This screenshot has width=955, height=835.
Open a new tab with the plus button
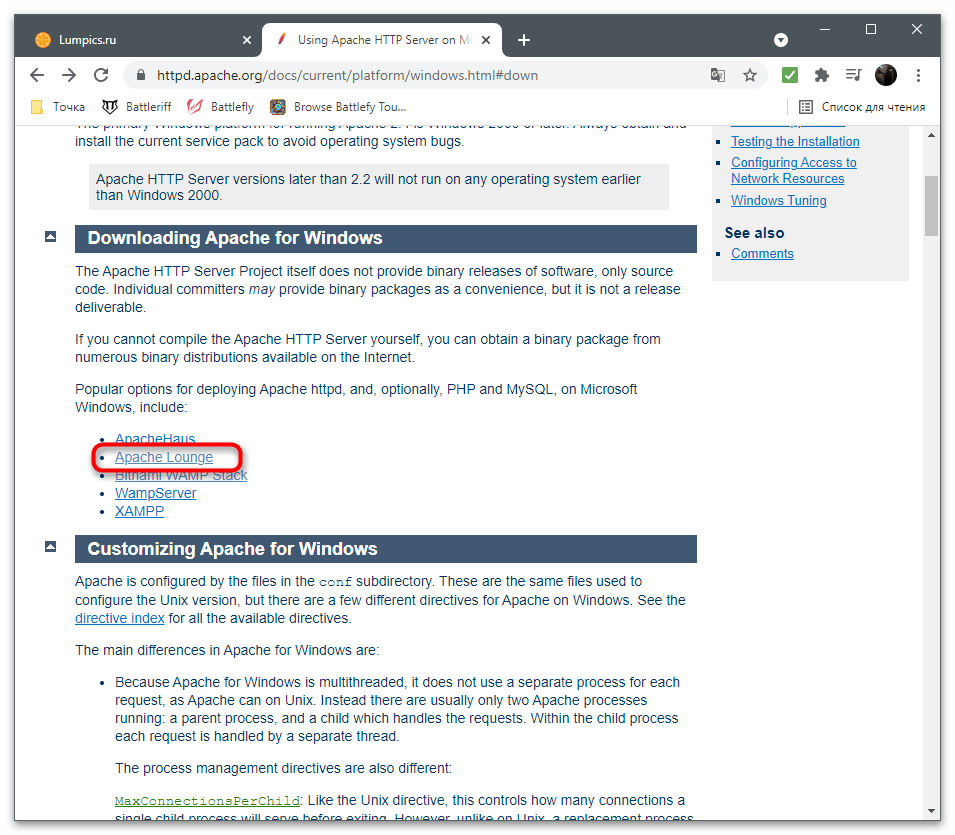(x=524, y=40)
